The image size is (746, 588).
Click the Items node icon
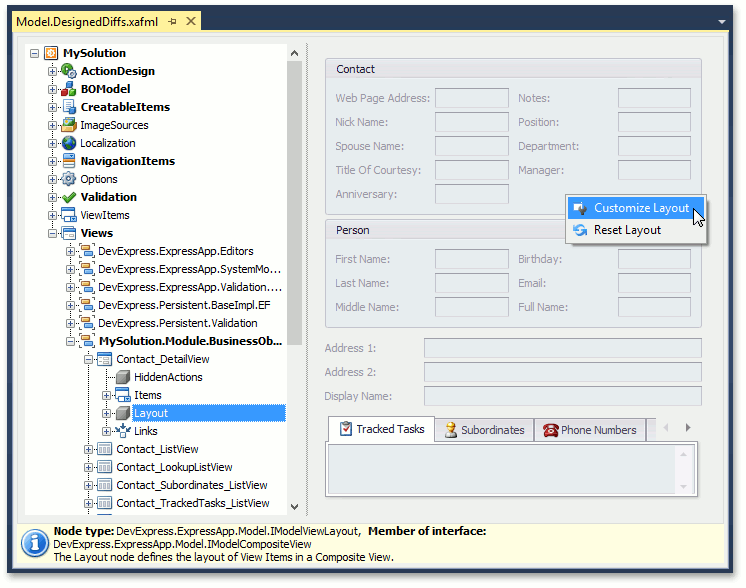point(123,395)
